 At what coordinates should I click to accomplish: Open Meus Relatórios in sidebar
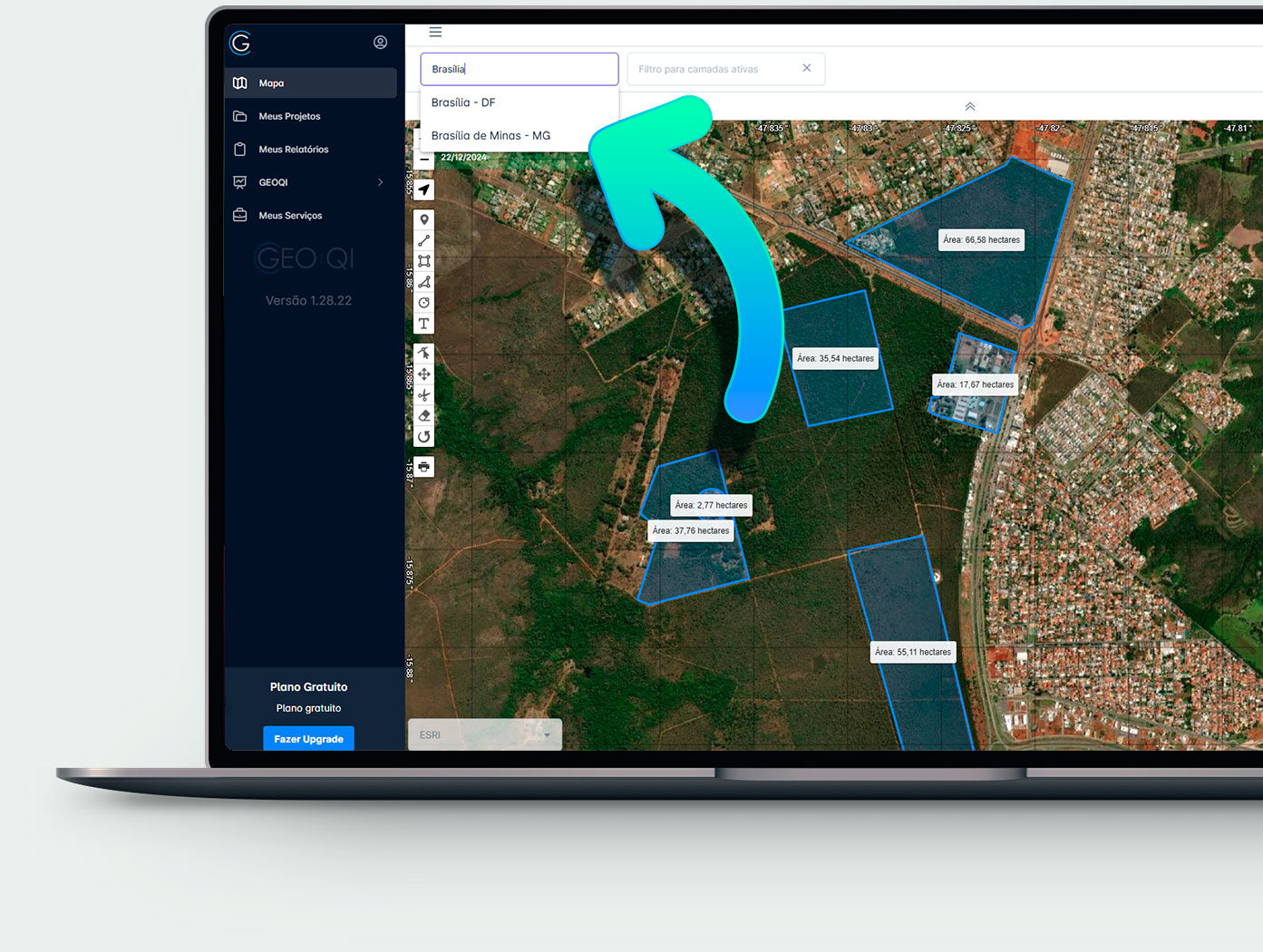click(x=311, y=149)
